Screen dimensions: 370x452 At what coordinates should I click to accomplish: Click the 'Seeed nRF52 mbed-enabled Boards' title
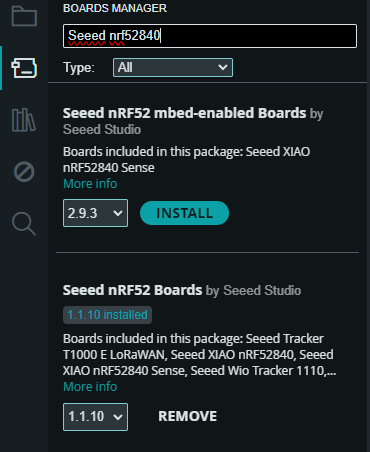[184, 113]
